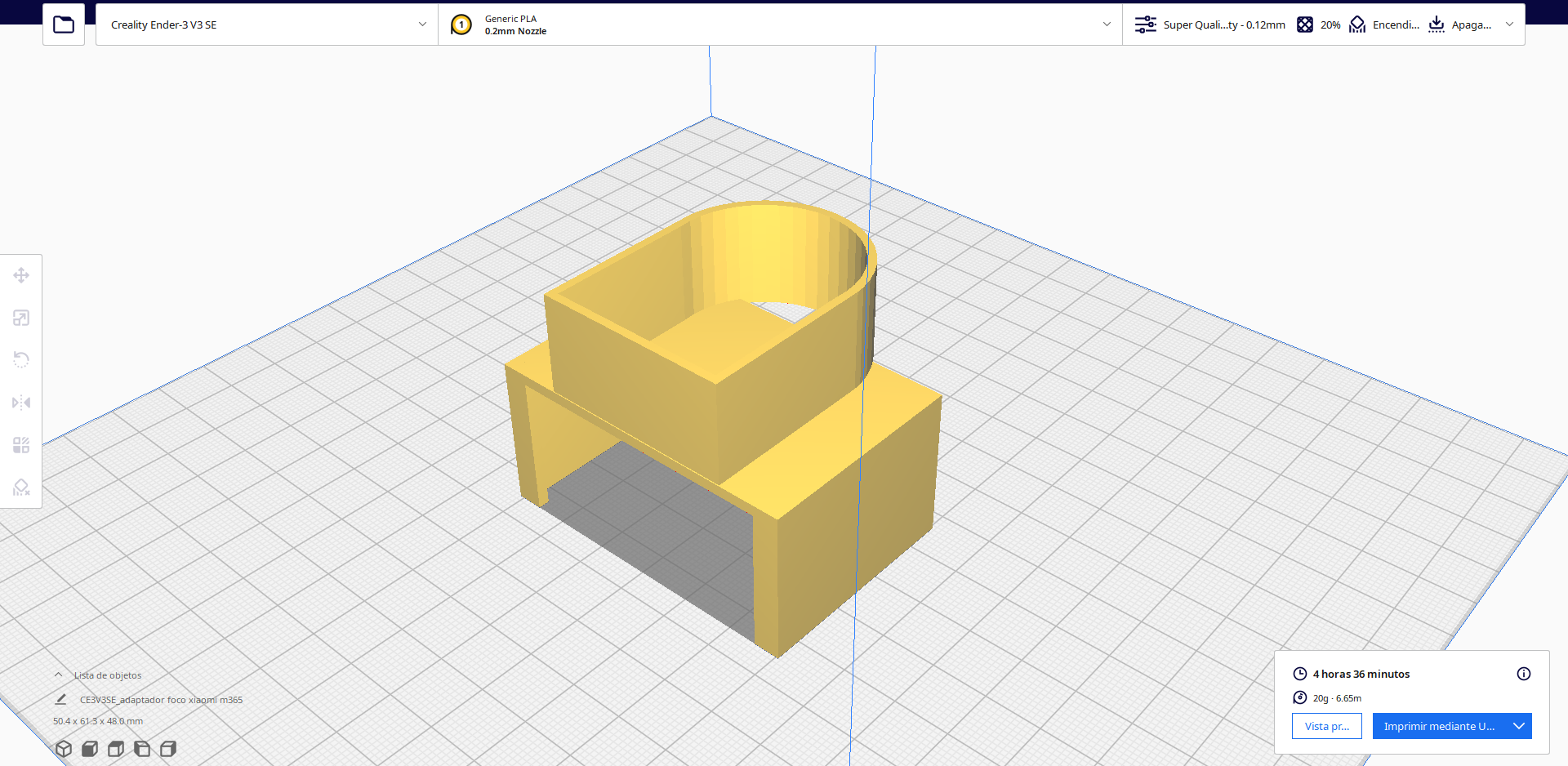The height and width of the screenshot is (766, 1568).
Task: Select the Scale tool in left toolbar
Action: [x=21, y=318]
